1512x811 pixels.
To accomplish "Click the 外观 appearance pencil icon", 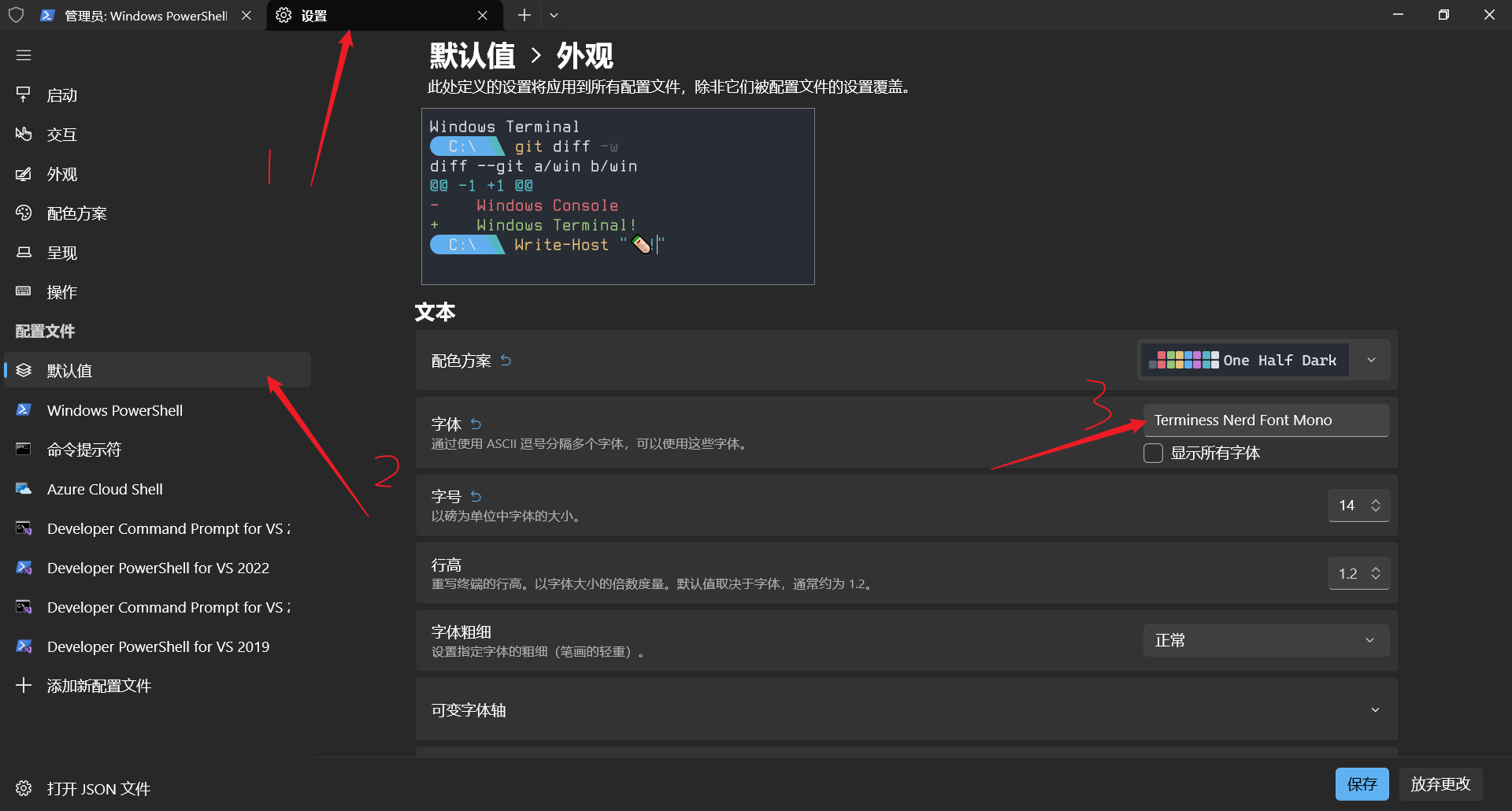I will (x=24, y=174).
